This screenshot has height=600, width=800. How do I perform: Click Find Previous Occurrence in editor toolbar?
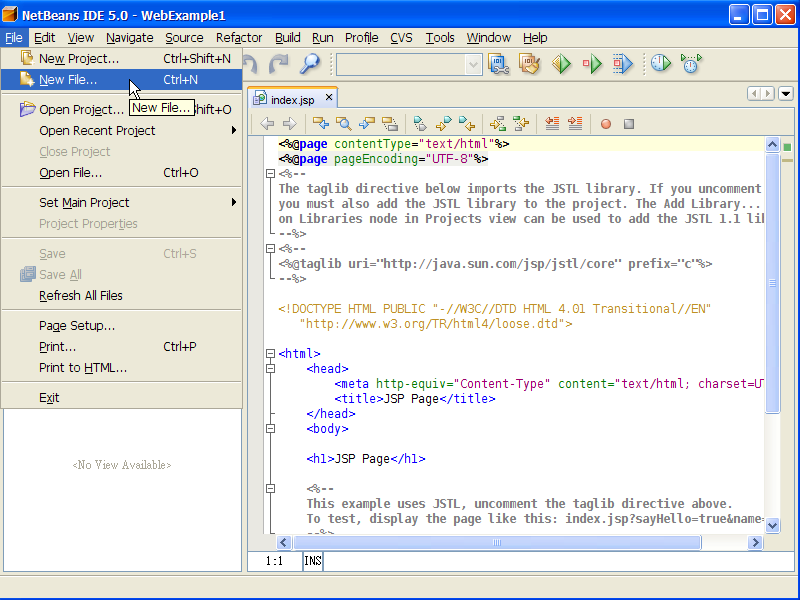click(x=320, y=123)
